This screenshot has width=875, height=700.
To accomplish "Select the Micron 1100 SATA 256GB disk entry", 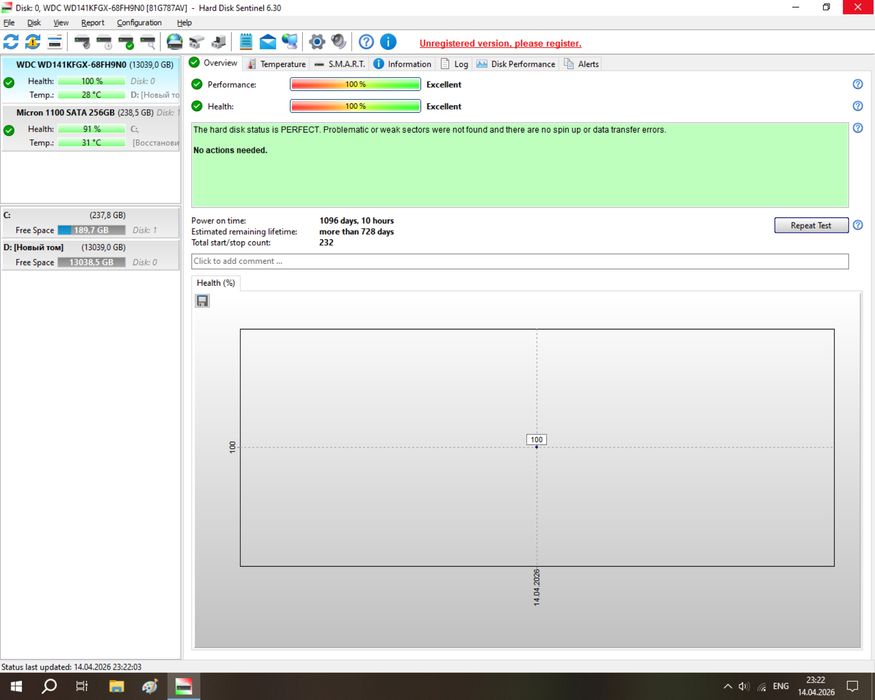I will pos(90,127).
